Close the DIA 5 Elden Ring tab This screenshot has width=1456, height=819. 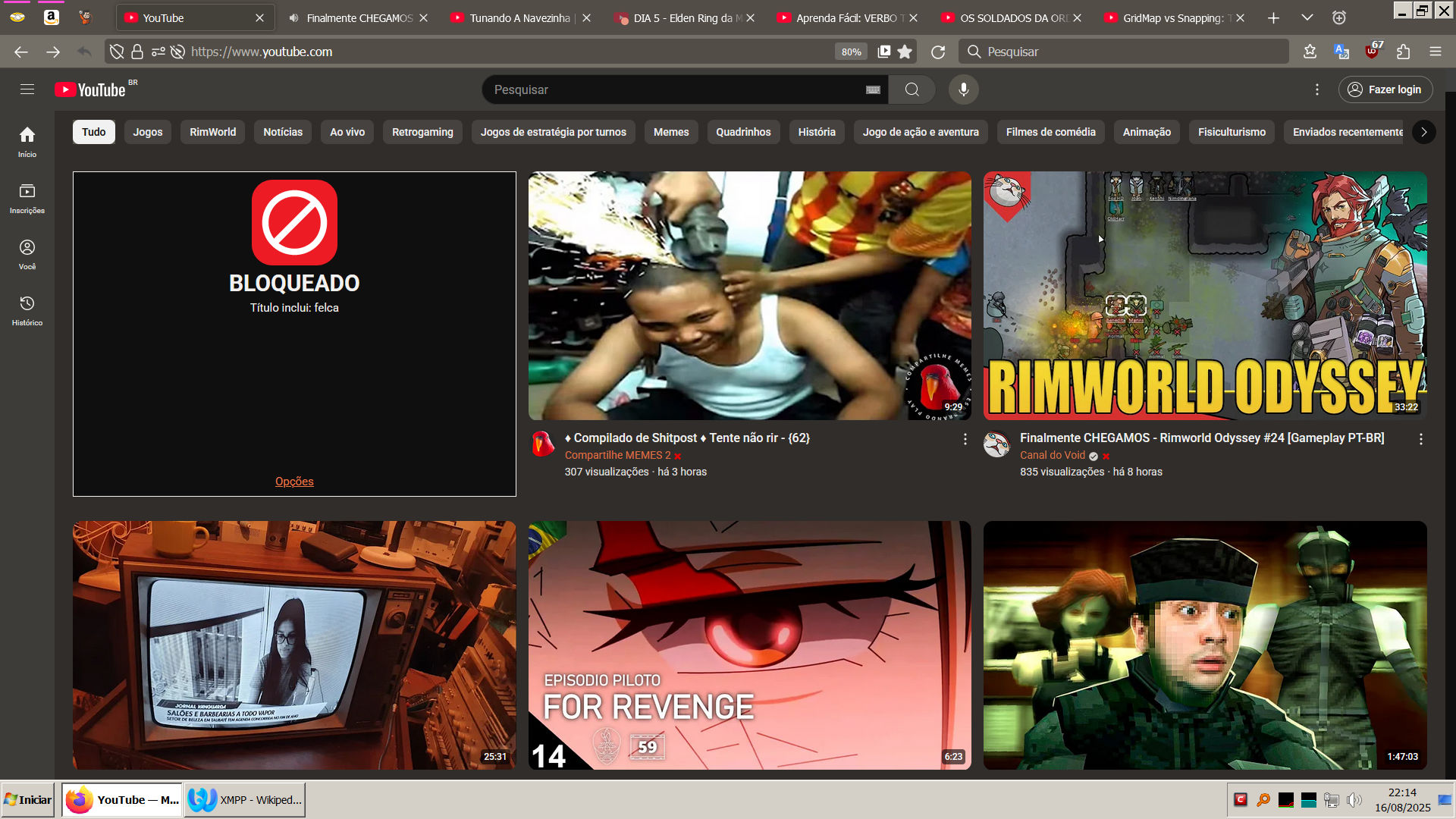pyautogui.click(x=750, y=17)
